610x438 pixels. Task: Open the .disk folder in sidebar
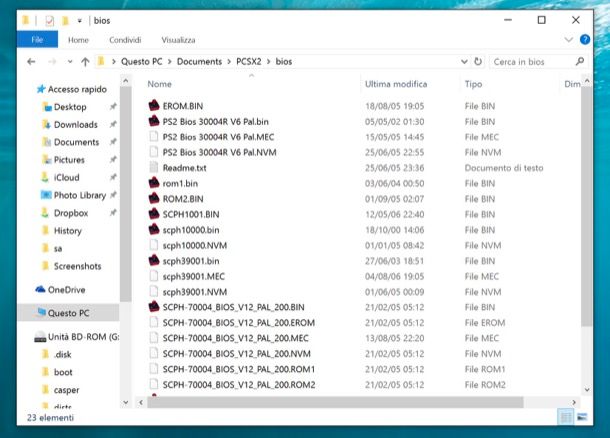(x=62, y=355)
